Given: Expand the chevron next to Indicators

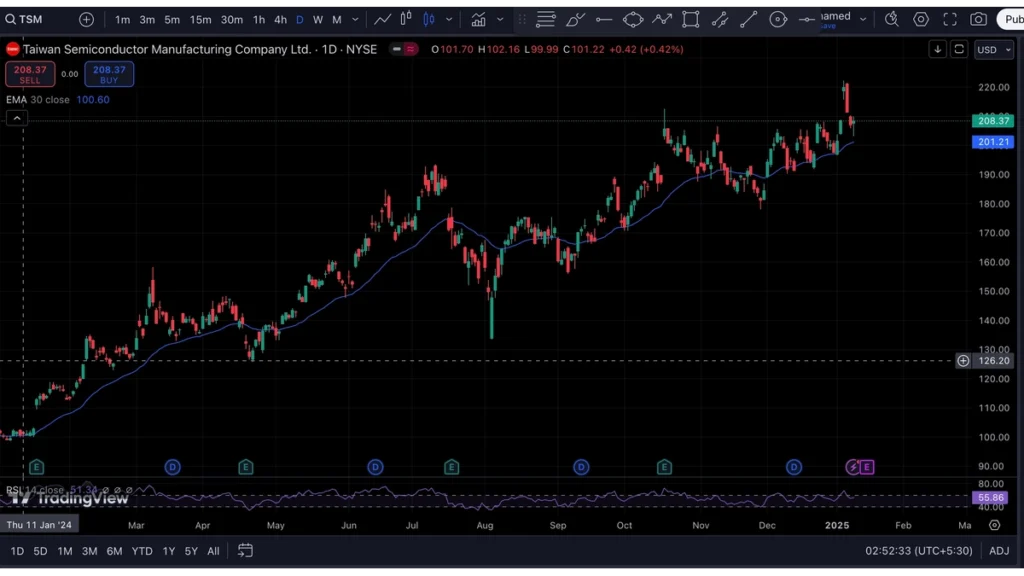Looking at the screenshot, I should click(x=500, y=20).
